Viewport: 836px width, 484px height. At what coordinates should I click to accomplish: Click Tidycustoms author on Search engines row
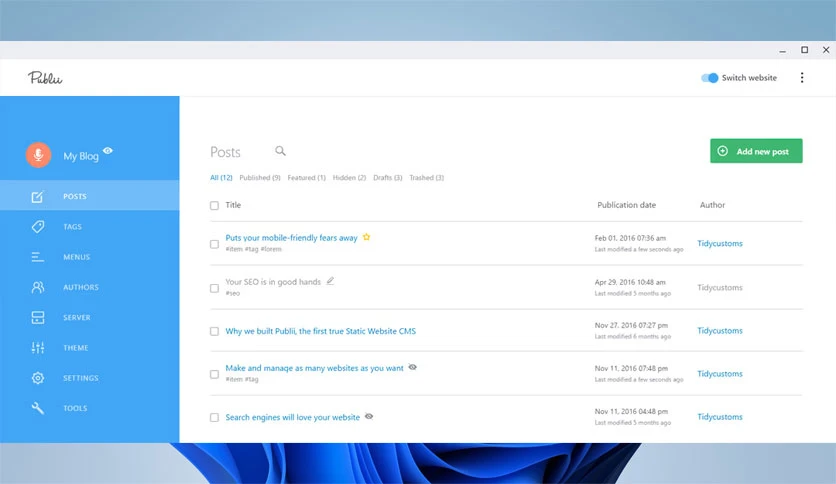tap(720, 417)
